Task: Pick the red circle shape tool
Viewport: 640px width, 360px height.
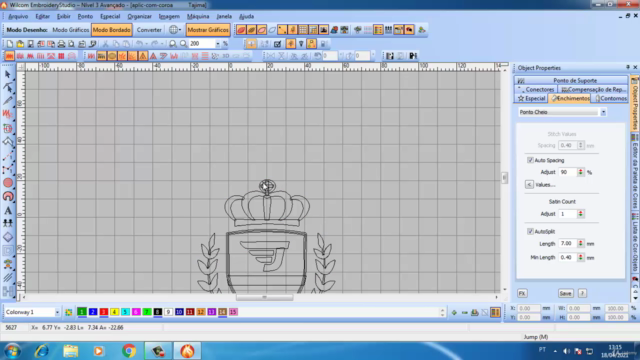Action: (x=8, y=183)
